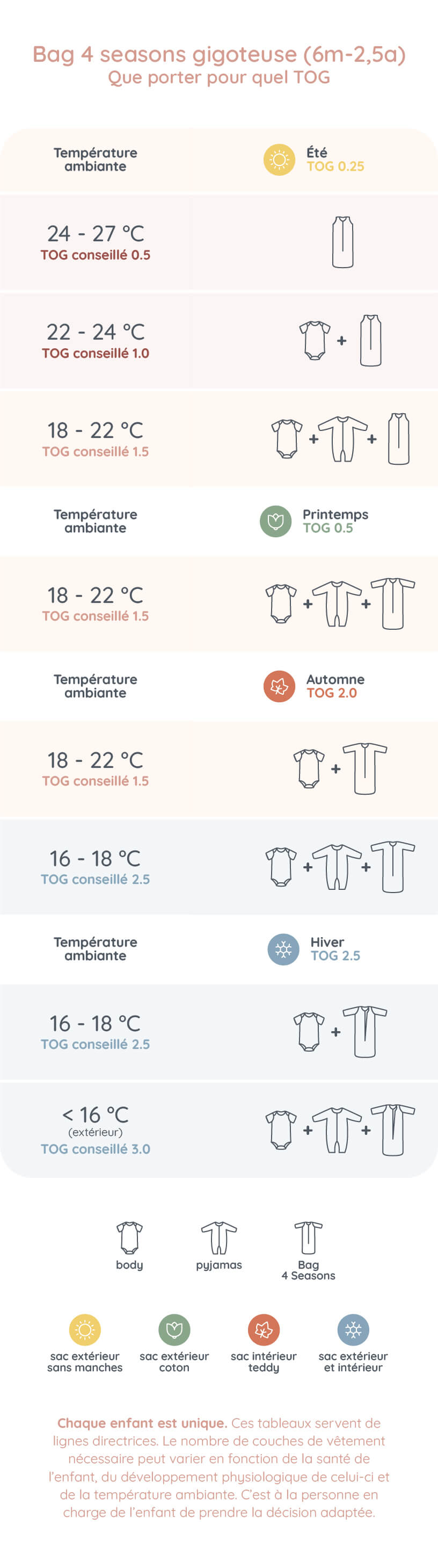
Task: Click the Que porter pour quel TOG subtitle
Action: [219, 77]
